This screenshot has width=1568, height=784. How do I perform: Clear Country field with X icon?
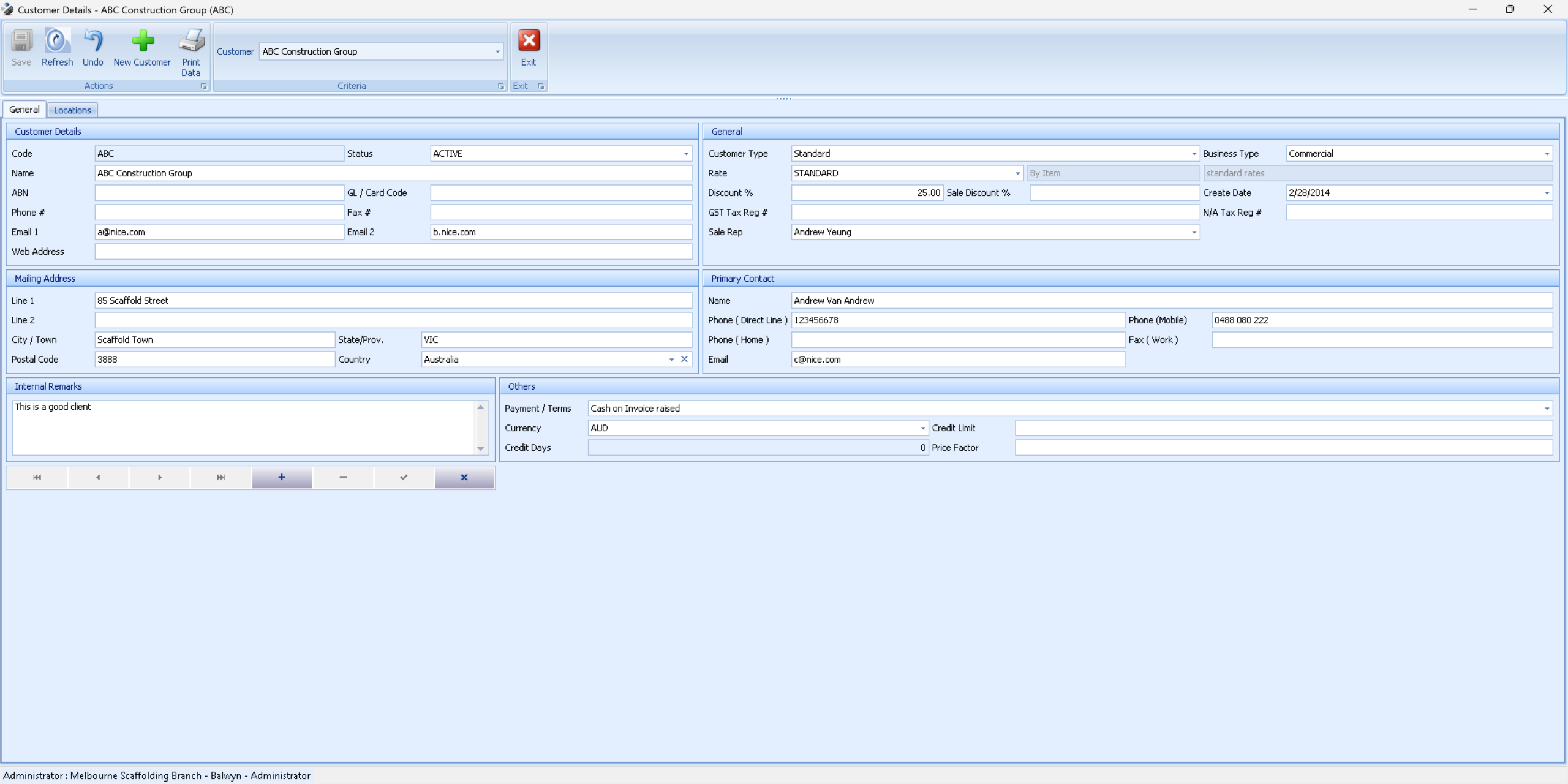[x=684, y=360]
